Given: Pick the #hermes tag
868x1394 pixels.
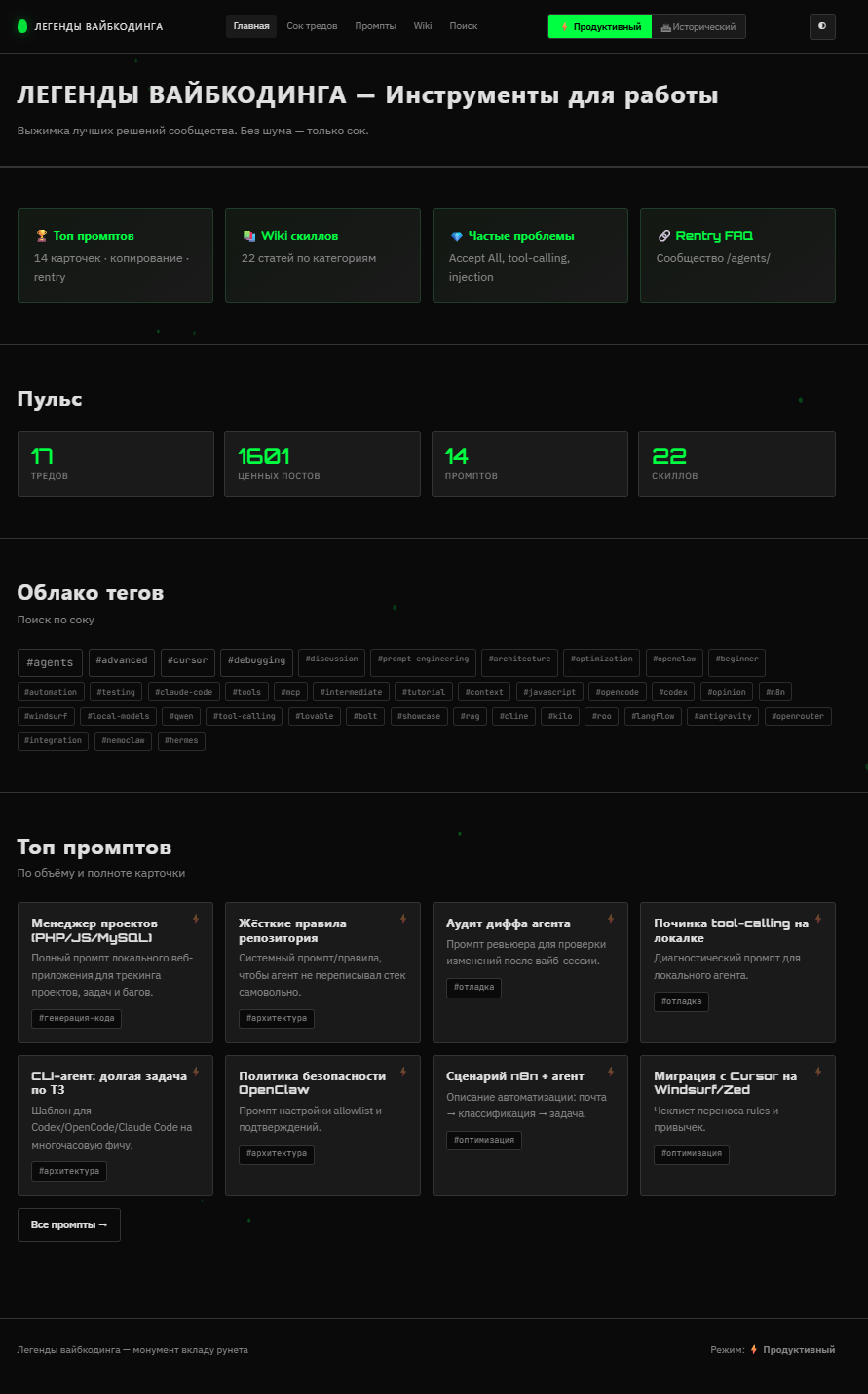Looking at the screenshot, I should point(181,740).
